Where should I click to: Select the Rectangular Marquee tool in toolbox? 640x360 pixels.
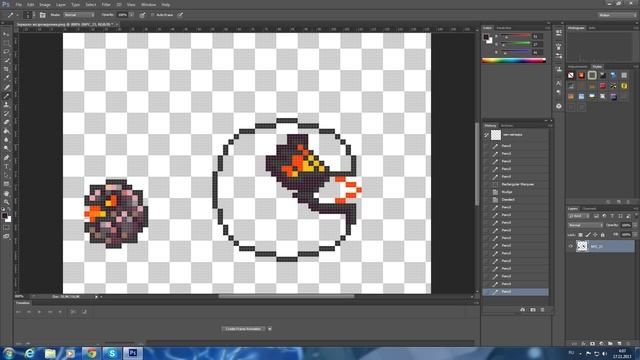6,43
